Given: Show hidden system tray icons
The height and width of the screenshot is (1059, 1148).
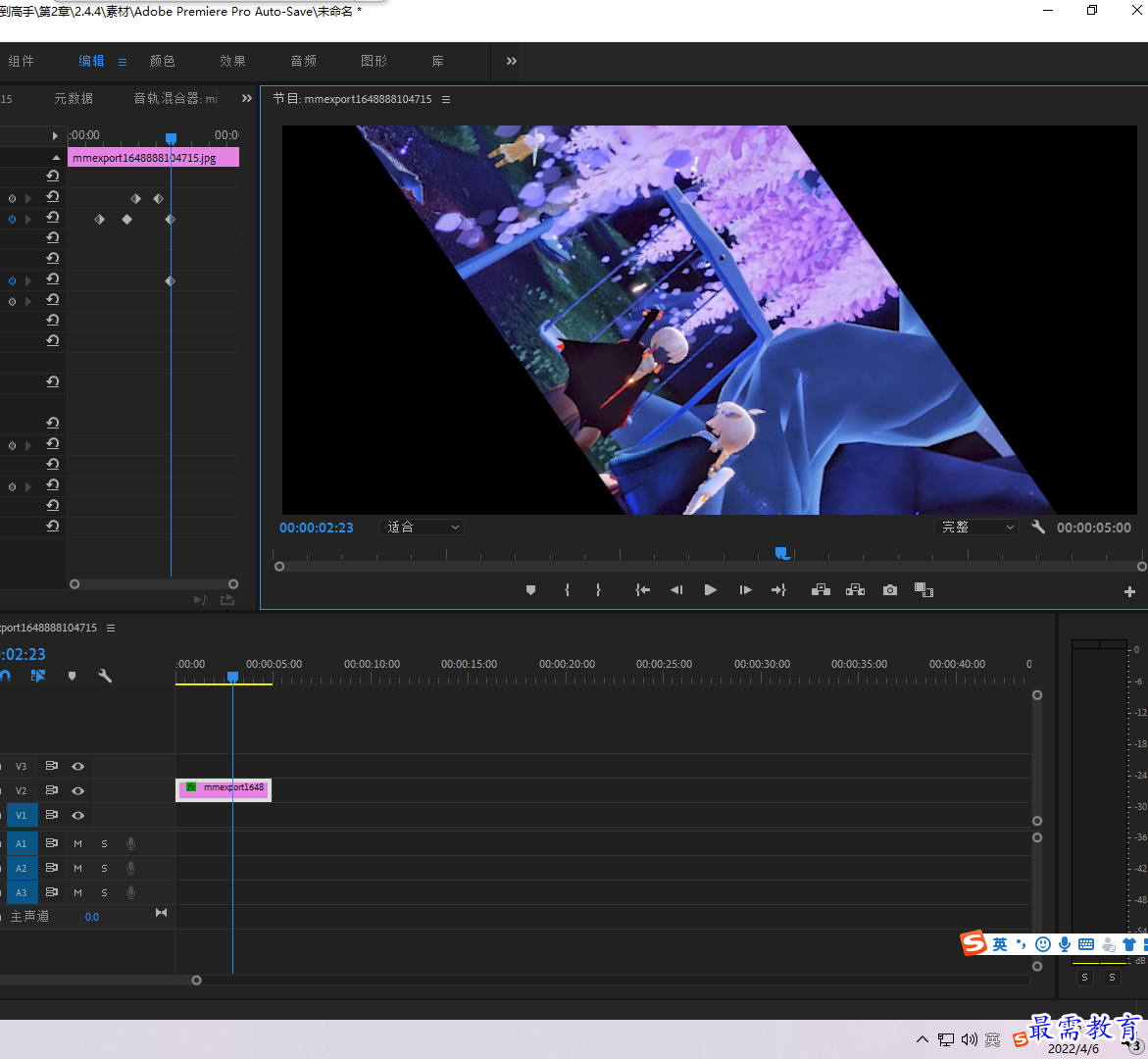Looking at the screenshot, I should [x=923, y=1039].
